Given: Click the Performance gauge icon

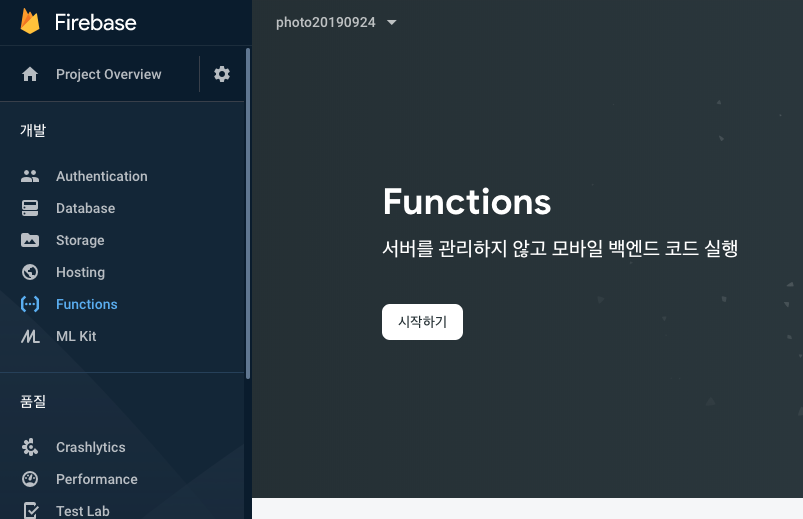Looking at the screenshot, I should click(30, 479).
